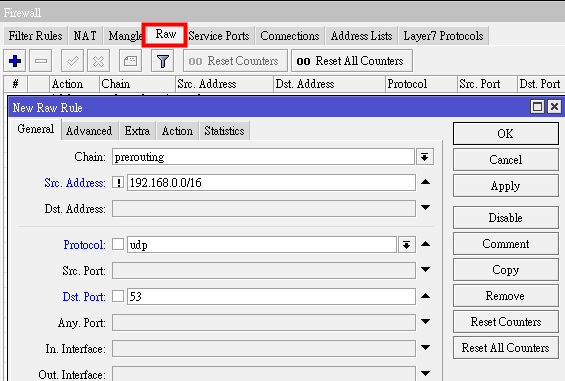The width and height of the screenshot is (565, 381).
Task: Click the In. Interface input field
Action: 264,349
